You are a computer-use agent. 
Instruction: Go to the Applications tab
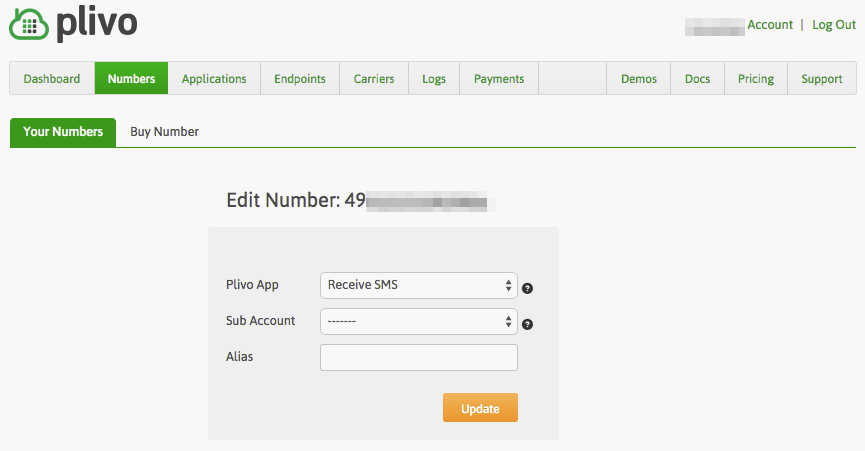214,78
